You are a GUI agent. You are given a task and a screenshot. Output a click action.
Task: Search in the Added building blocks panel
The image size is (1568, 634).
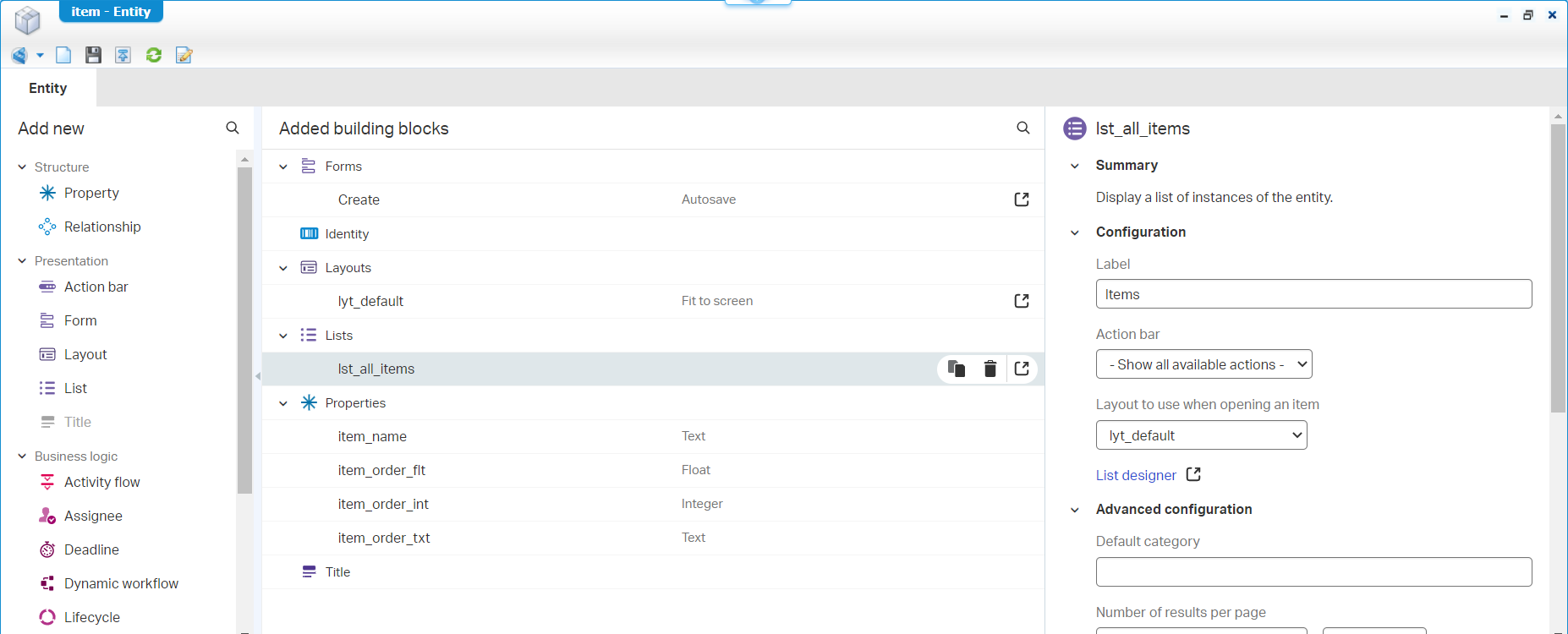pos(1022,128)
